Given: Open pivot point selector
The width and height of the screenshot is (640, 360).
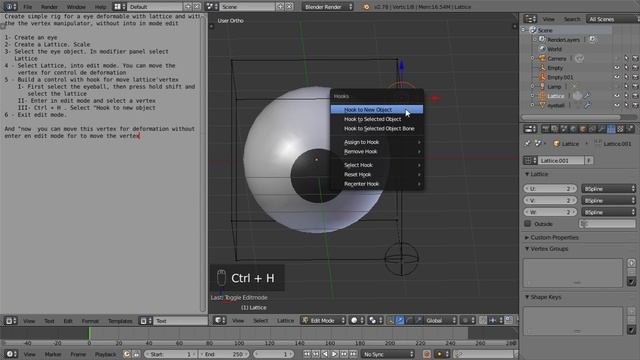Looking at the screenshot, I should coord(375,320).
